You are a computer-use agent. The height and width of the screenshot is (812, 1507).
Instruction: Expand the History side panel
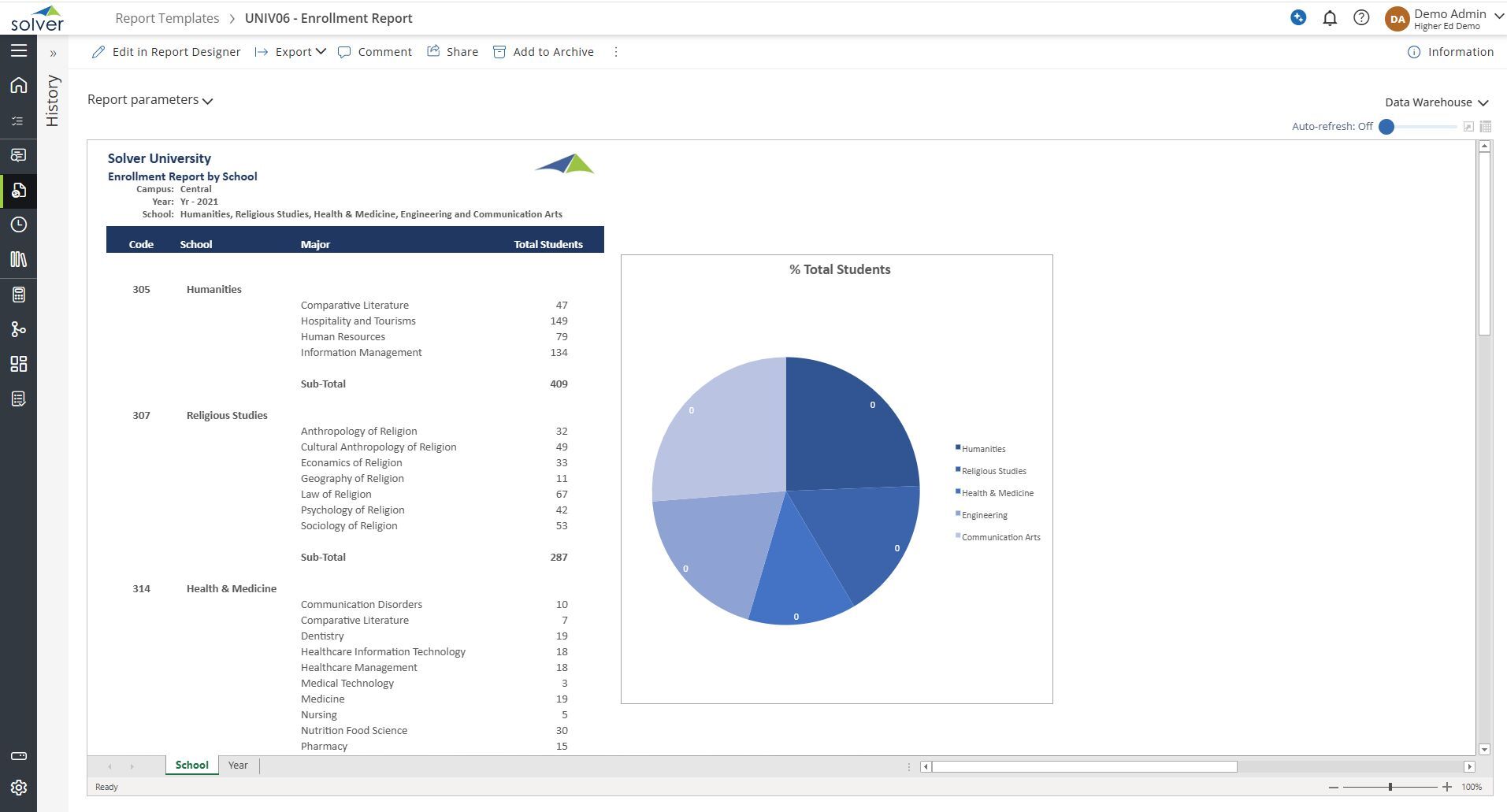click(54, 54)
